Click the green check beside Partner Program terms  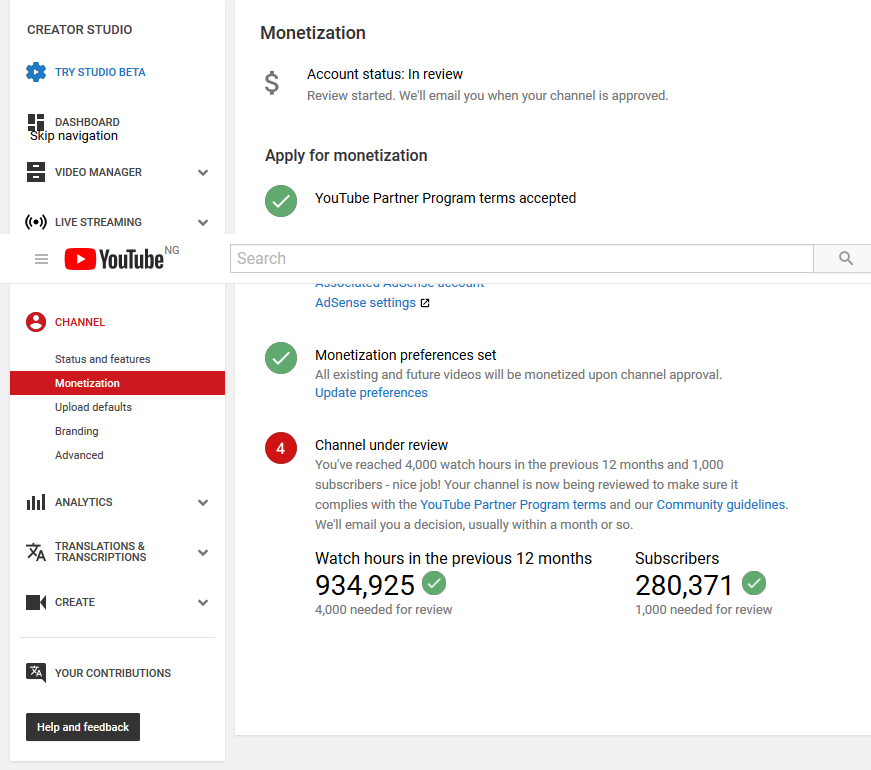(281, 201)
